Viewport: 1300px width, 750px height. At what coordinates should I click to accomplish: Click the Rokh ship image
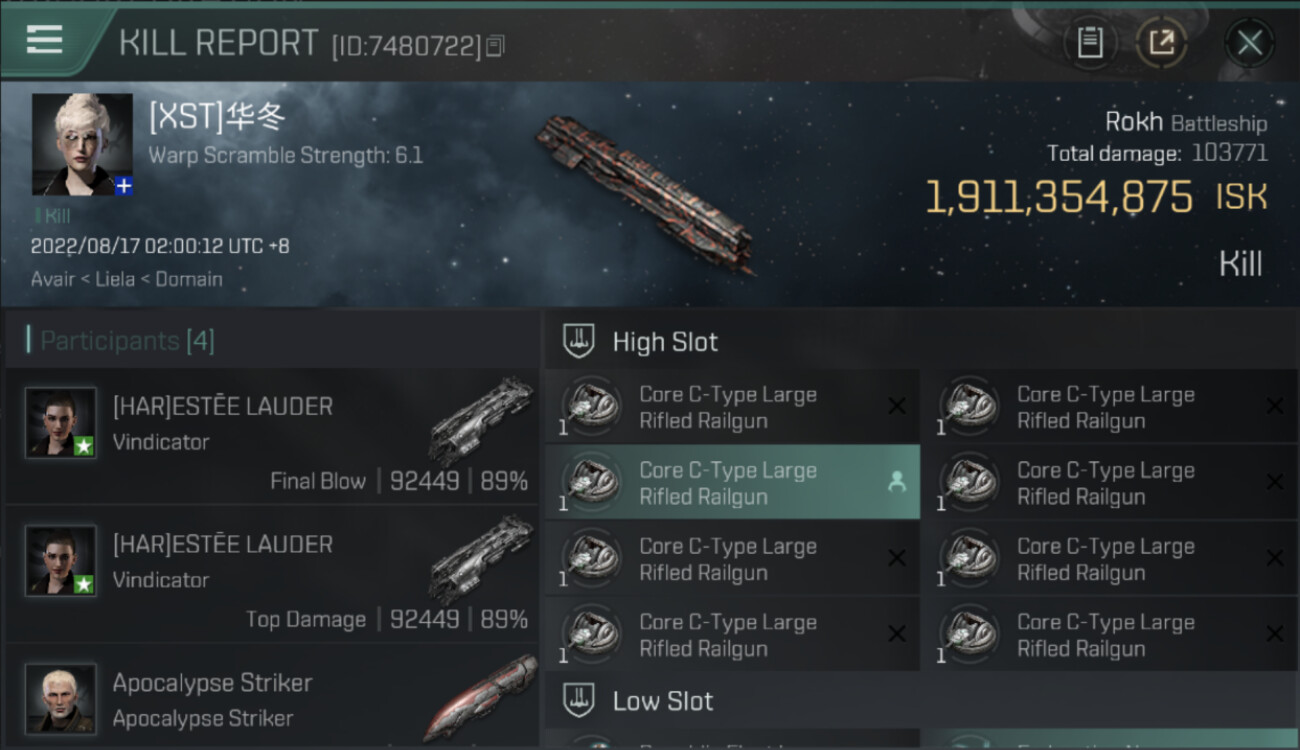point(647,194)
